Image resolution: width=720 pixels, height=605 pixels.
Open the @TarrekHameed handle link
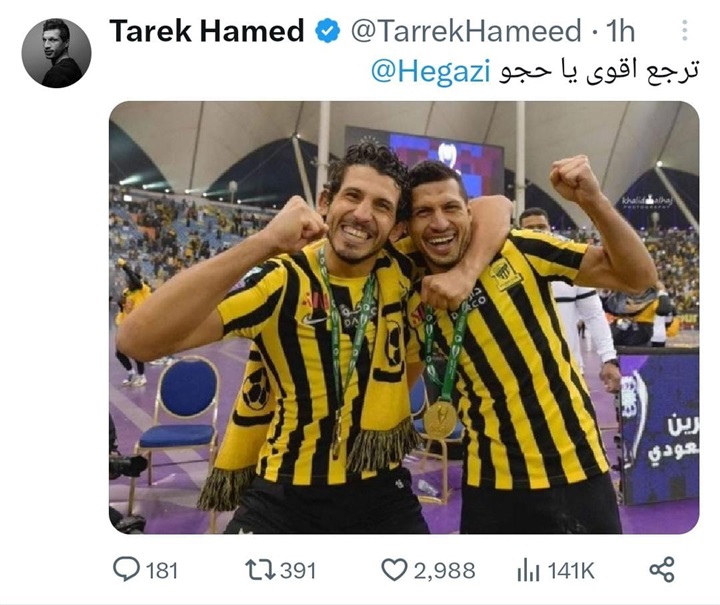[466, 31]
